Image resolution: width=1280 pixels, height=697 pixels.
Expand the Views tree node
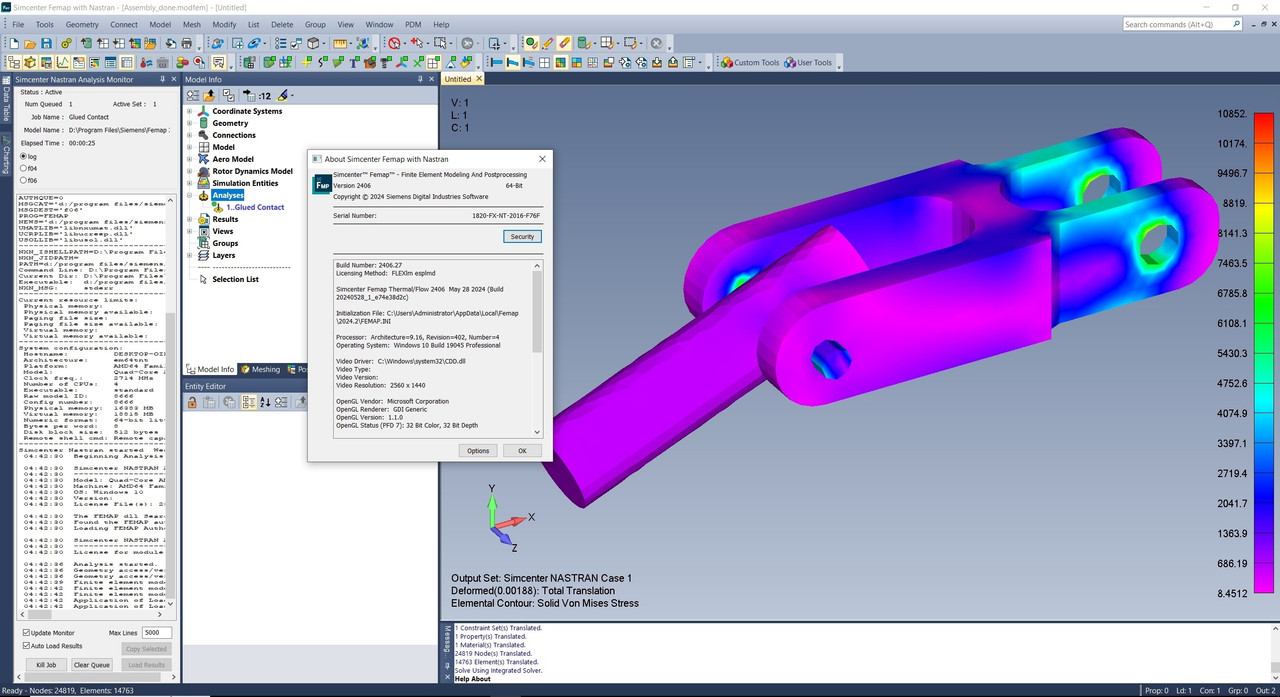click(x=189, y=231)
